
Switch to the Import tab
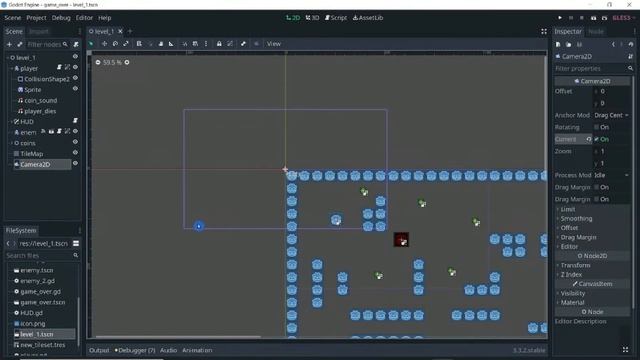point(39,31)
